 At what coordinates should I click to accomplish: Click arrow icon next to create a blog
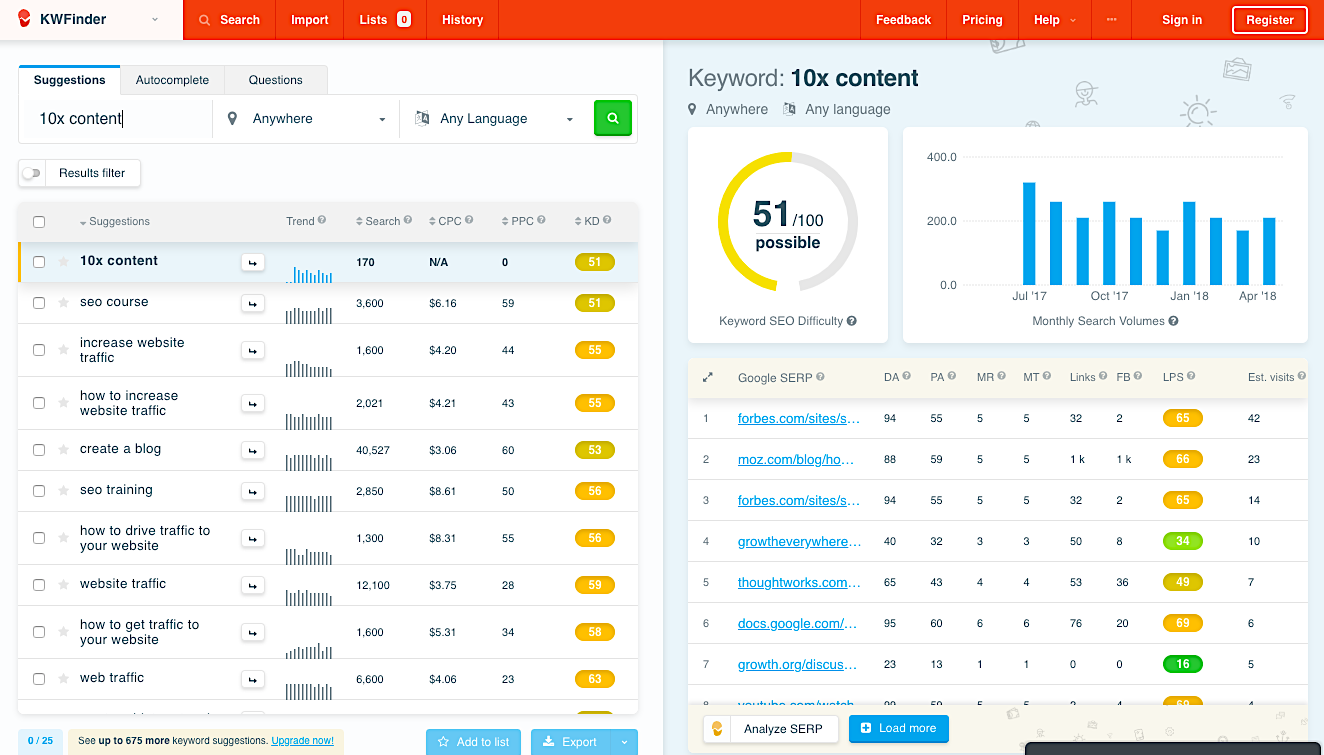click(253, 450)
